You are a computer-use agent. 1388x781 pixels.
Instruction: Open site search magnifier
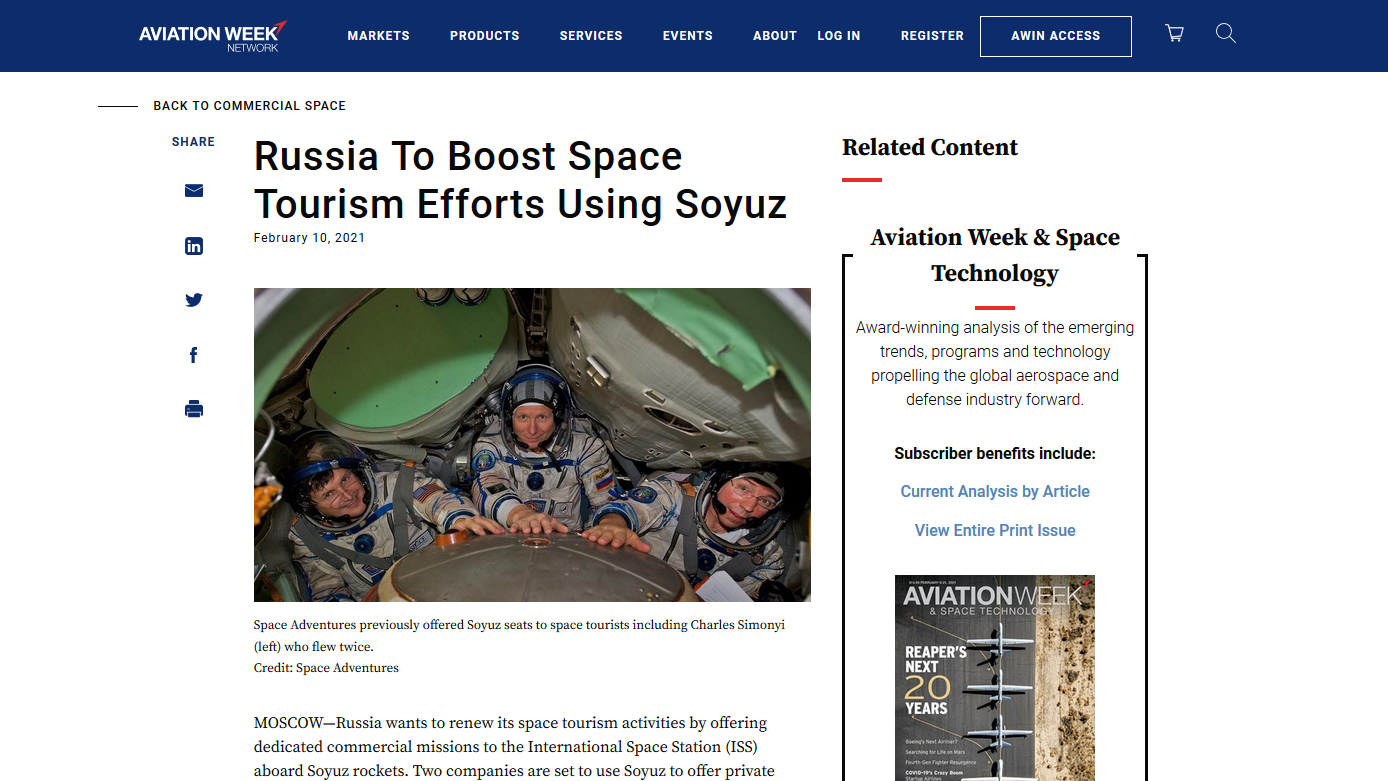[x=1226, y=34]
